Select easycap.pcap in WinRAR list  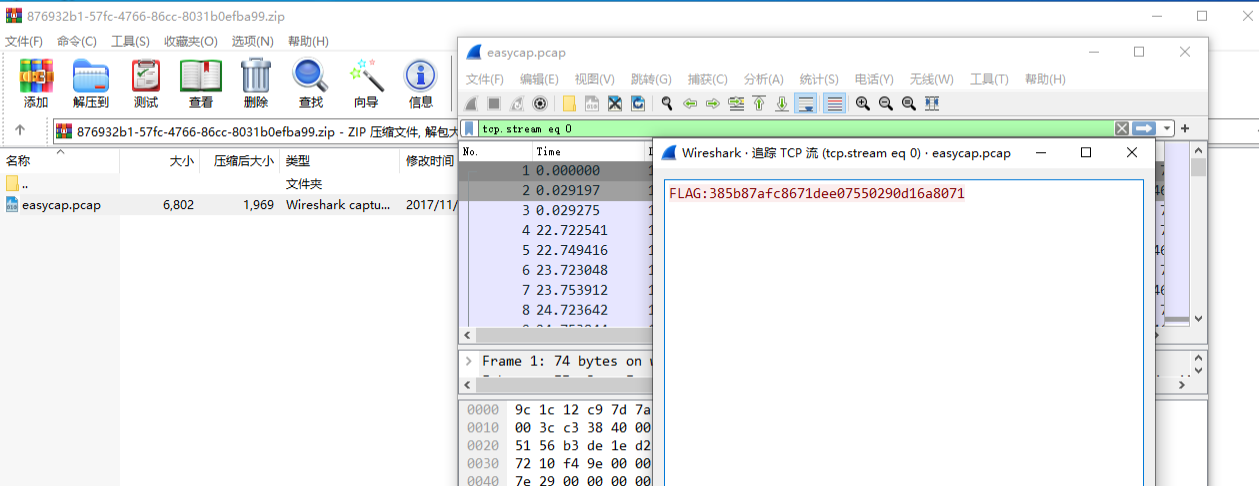tap(230, 204)
